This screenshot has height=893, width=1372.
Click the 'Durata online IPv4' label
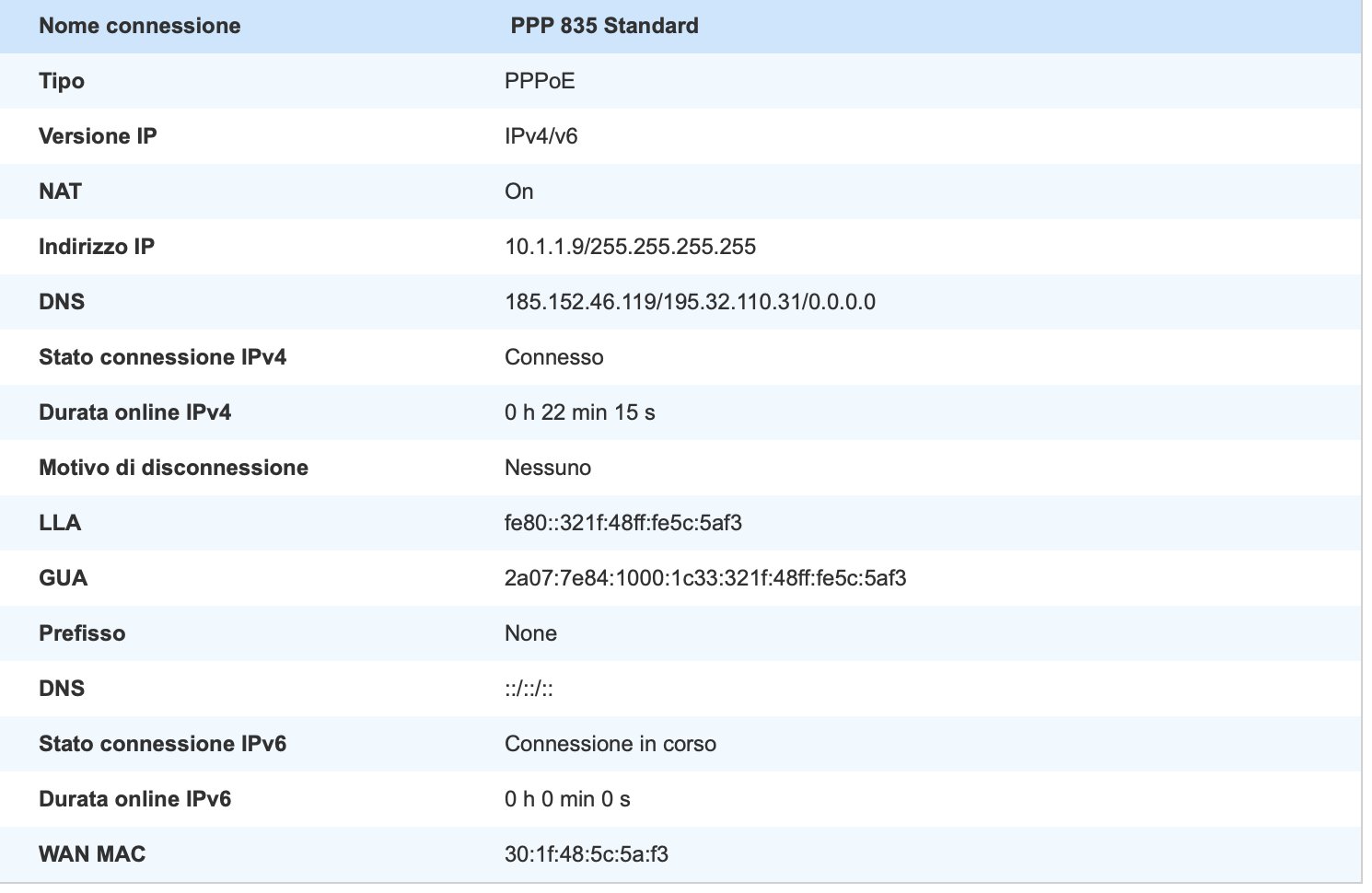click(134, 412)
